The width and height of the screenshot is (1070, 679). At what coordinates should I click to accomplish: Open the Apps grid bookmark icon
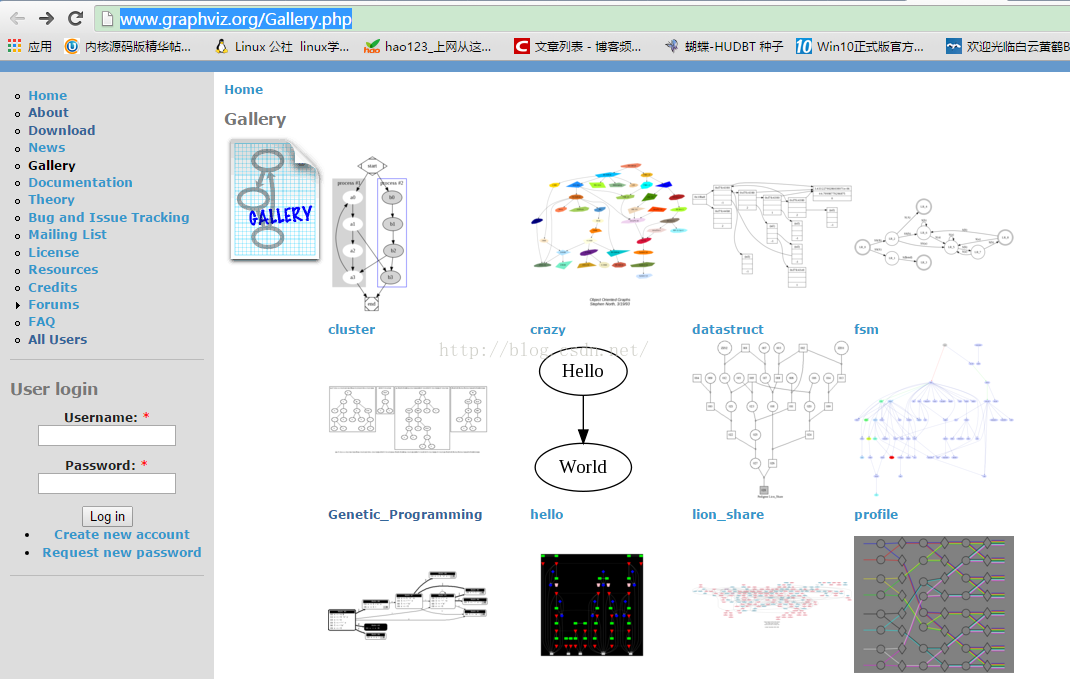pyautogui.click(x=14, y=46)
